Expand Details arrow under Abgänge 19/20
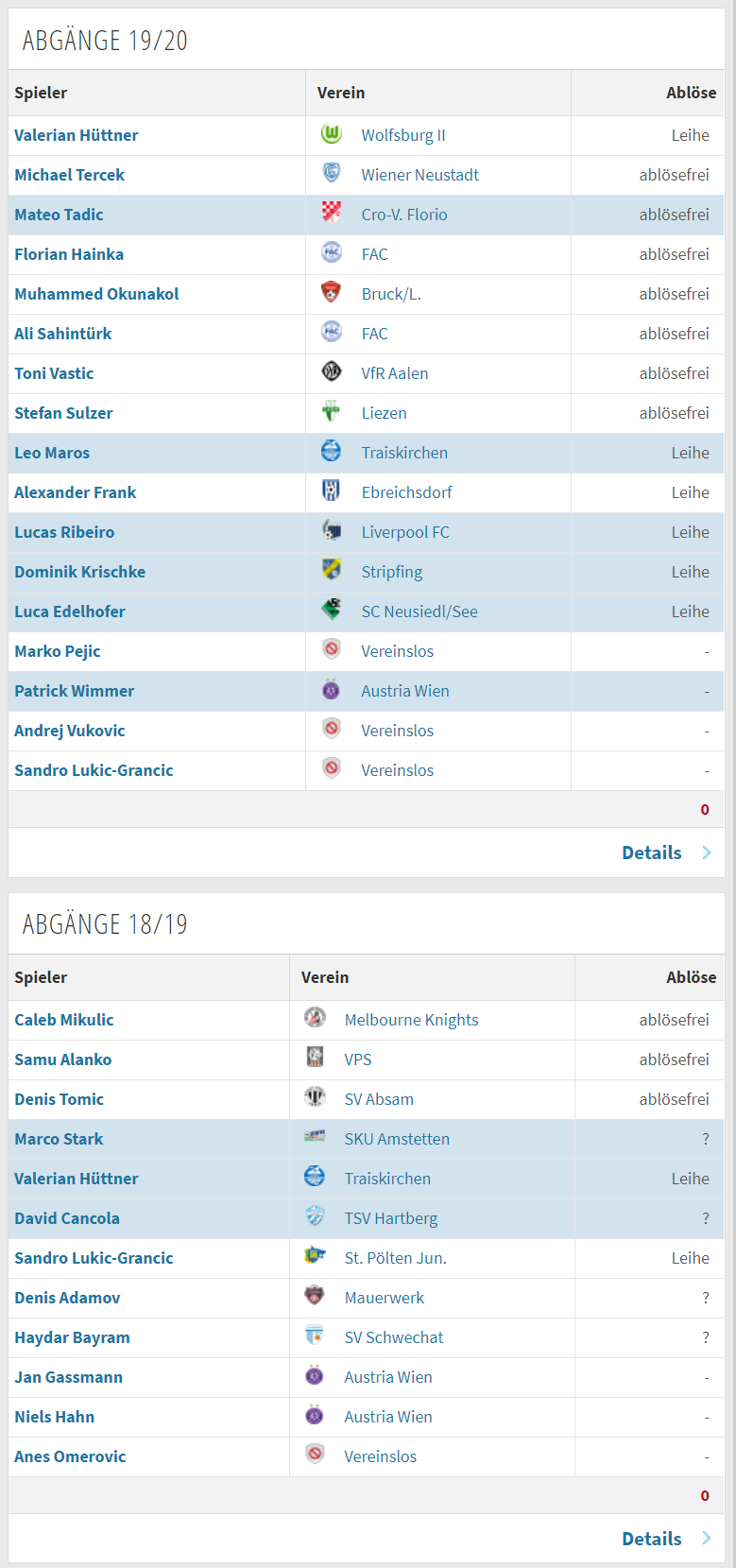 (x=706, y=853)
